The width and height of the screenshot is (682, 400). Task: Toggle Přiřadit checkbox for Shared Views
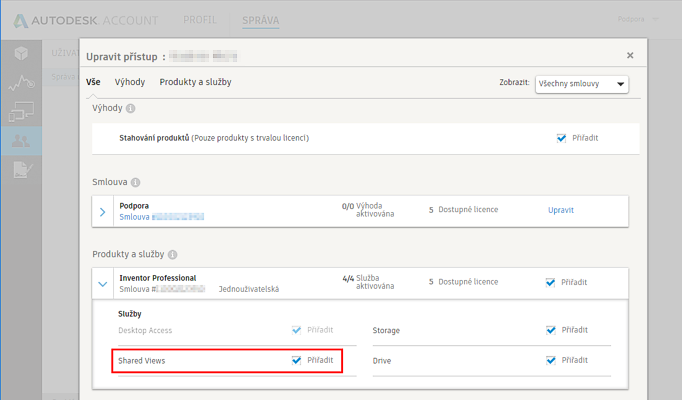296,360
